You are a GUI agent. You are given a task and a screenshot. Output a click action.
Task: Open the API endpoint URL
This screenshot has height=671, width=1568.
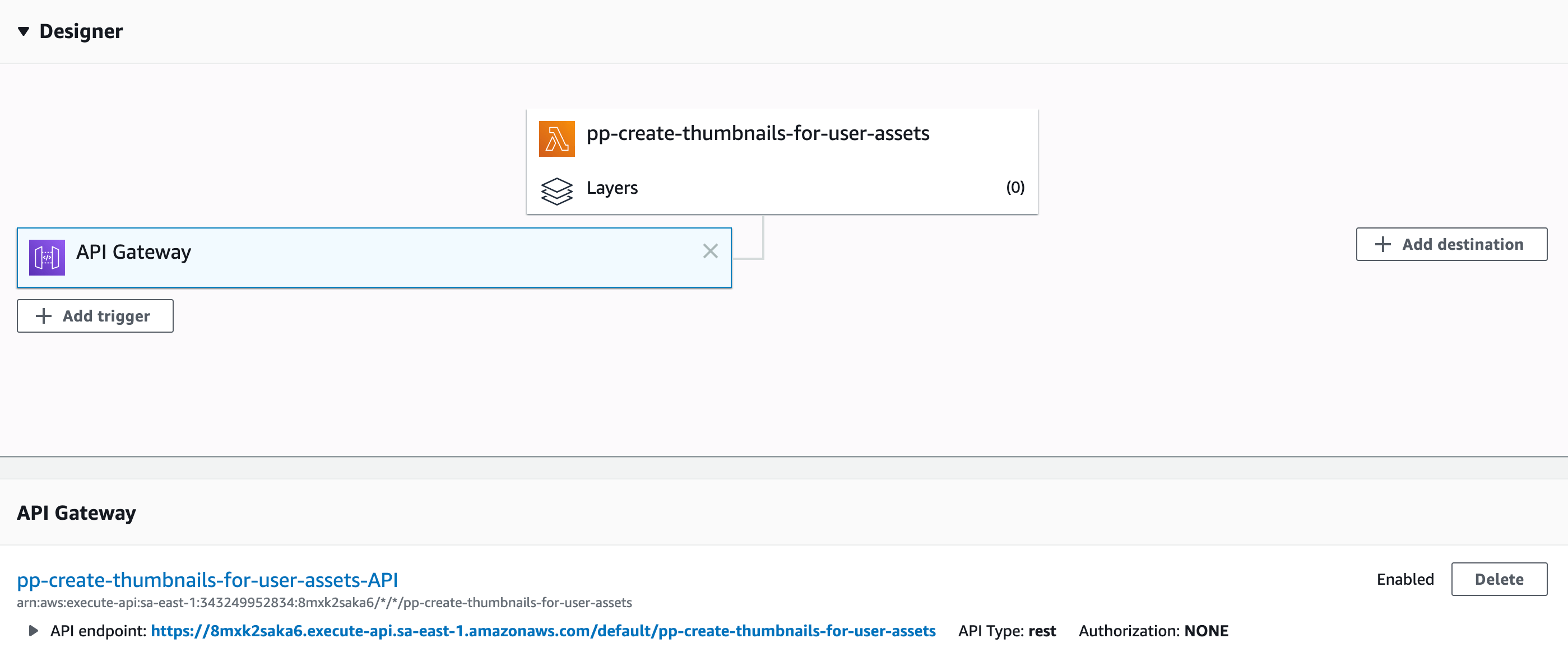coord(544,631)
